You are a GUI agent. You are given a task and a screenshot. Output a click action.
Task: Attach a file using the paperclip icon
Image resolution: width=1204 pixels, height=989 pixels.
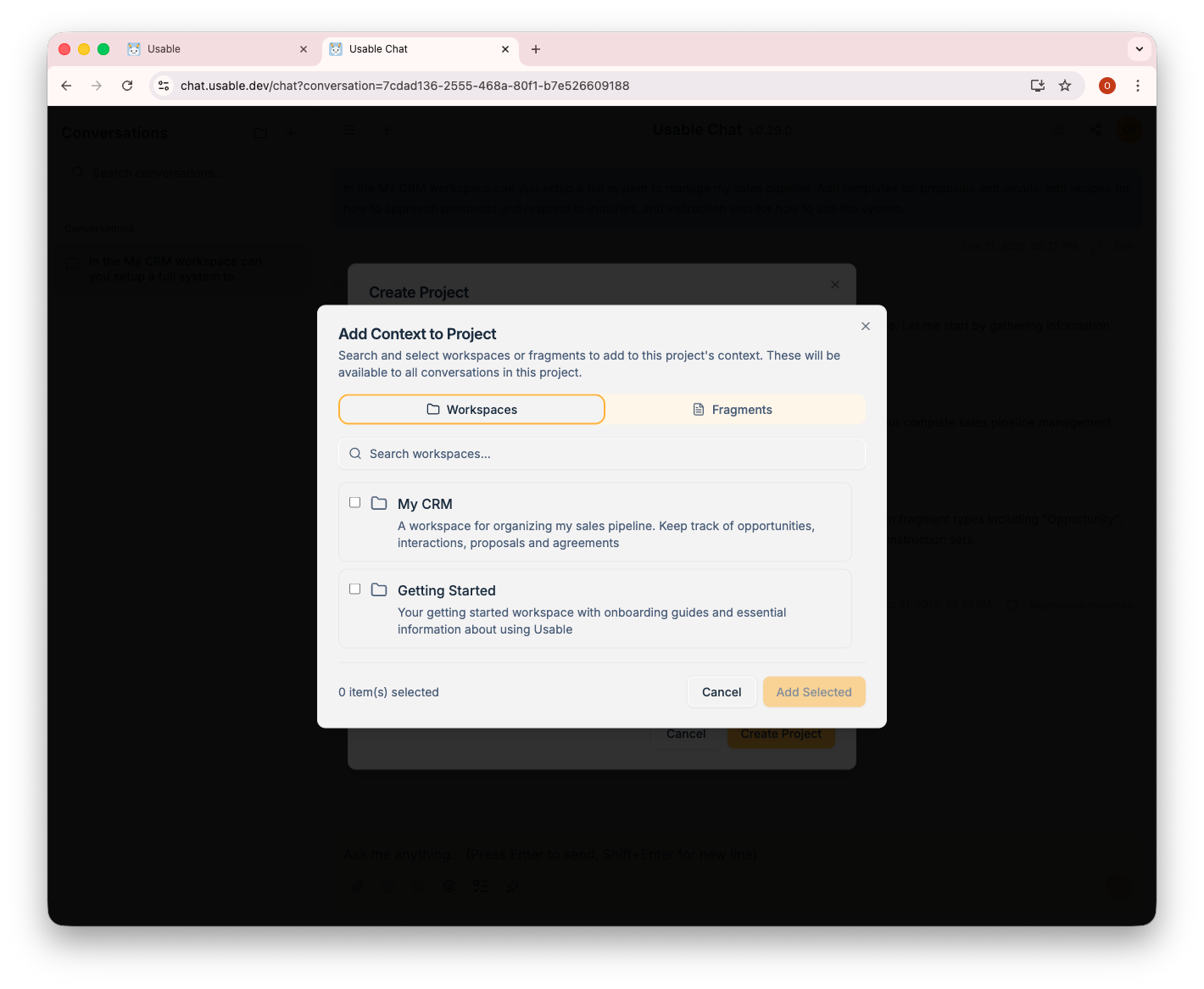[357, 886]
